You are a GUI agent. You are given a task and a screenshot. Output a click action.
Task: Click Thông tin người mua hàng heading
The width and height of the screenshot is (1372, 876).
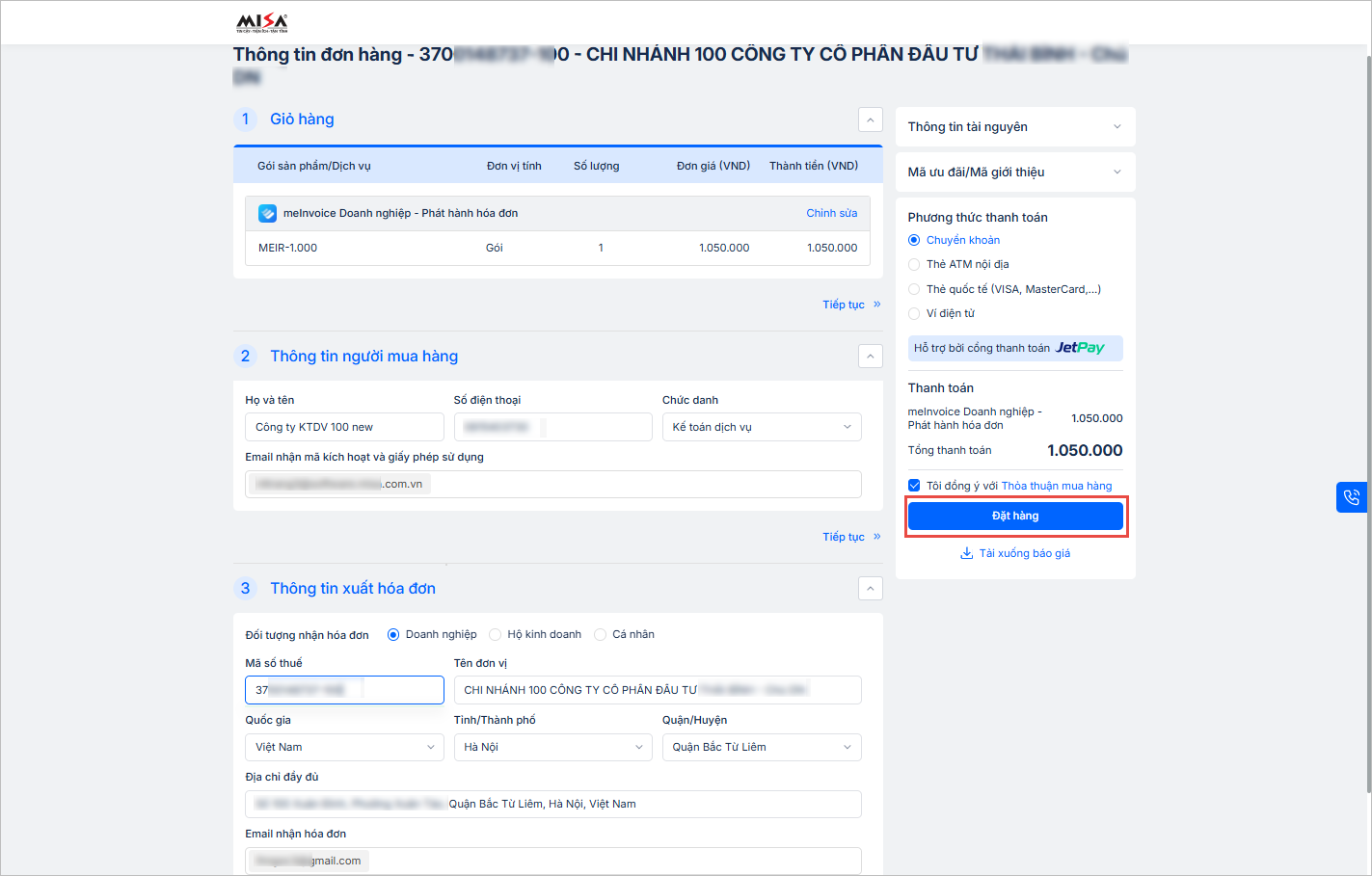pos(363,357)
